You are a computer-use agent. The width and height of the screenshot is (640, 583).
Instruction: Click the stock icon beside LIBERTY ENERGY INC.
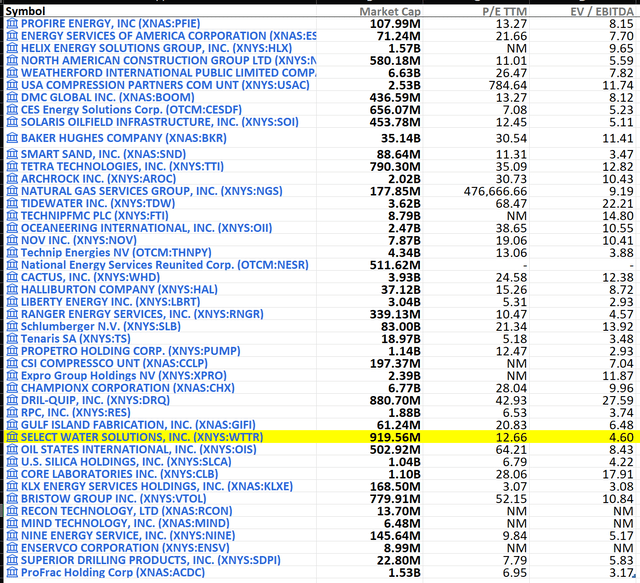[x=12, y=302]
